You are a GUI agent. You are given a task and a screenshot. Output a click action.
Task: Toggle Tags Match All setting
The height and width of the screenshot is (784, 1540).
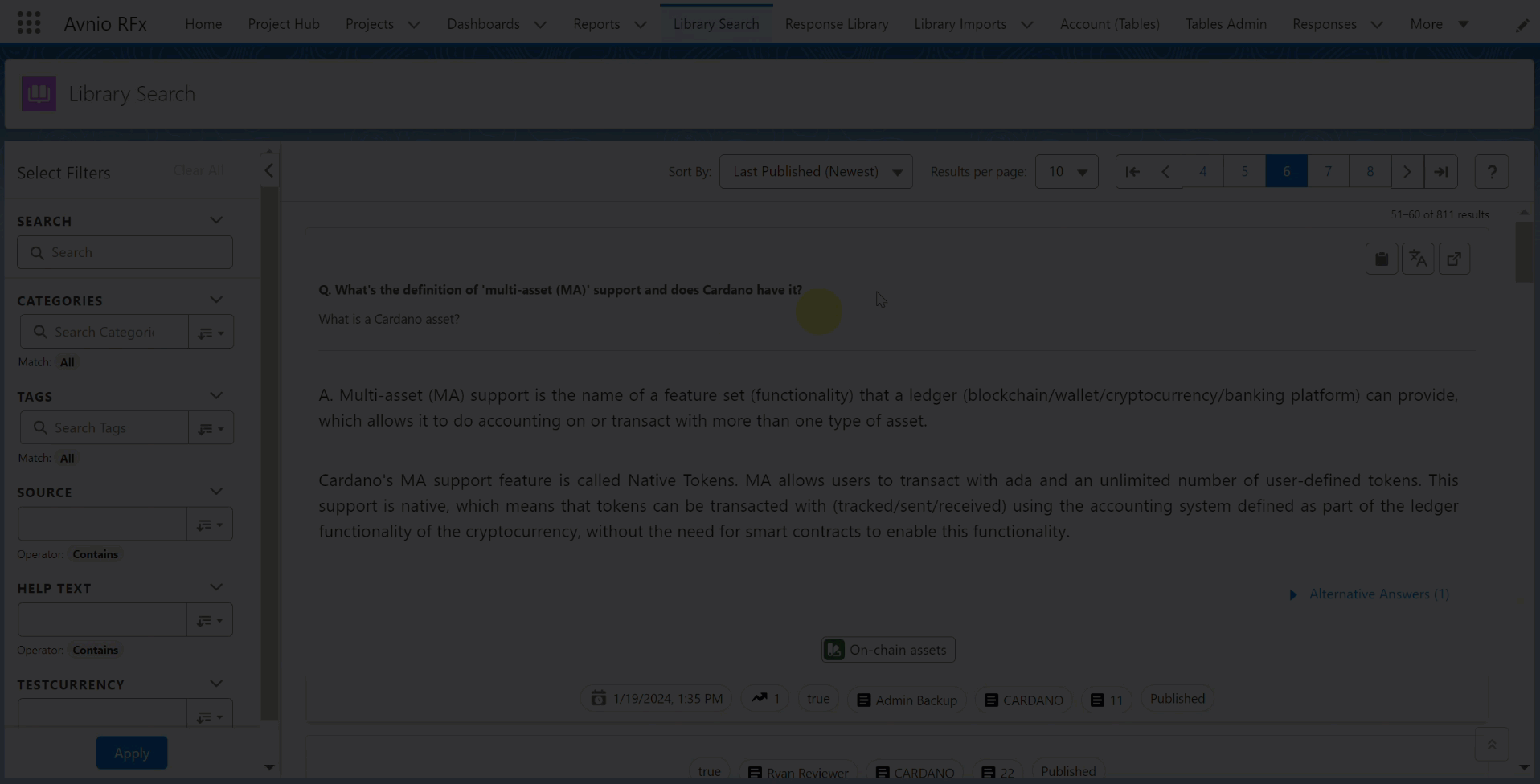pos(67,458)
